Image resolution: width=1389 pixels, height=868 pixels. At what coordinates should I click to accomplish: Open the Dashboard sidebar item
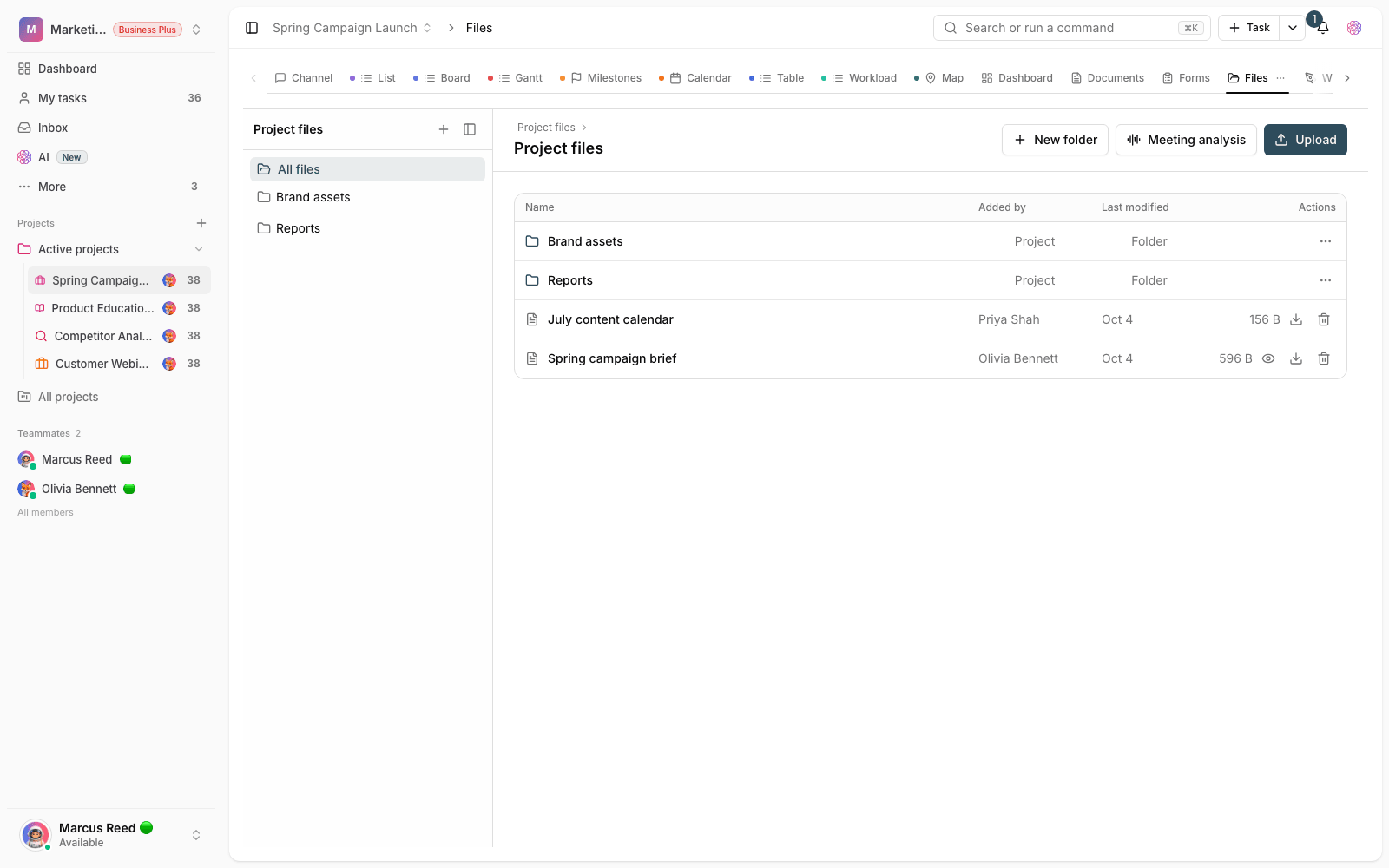point(111,69)
